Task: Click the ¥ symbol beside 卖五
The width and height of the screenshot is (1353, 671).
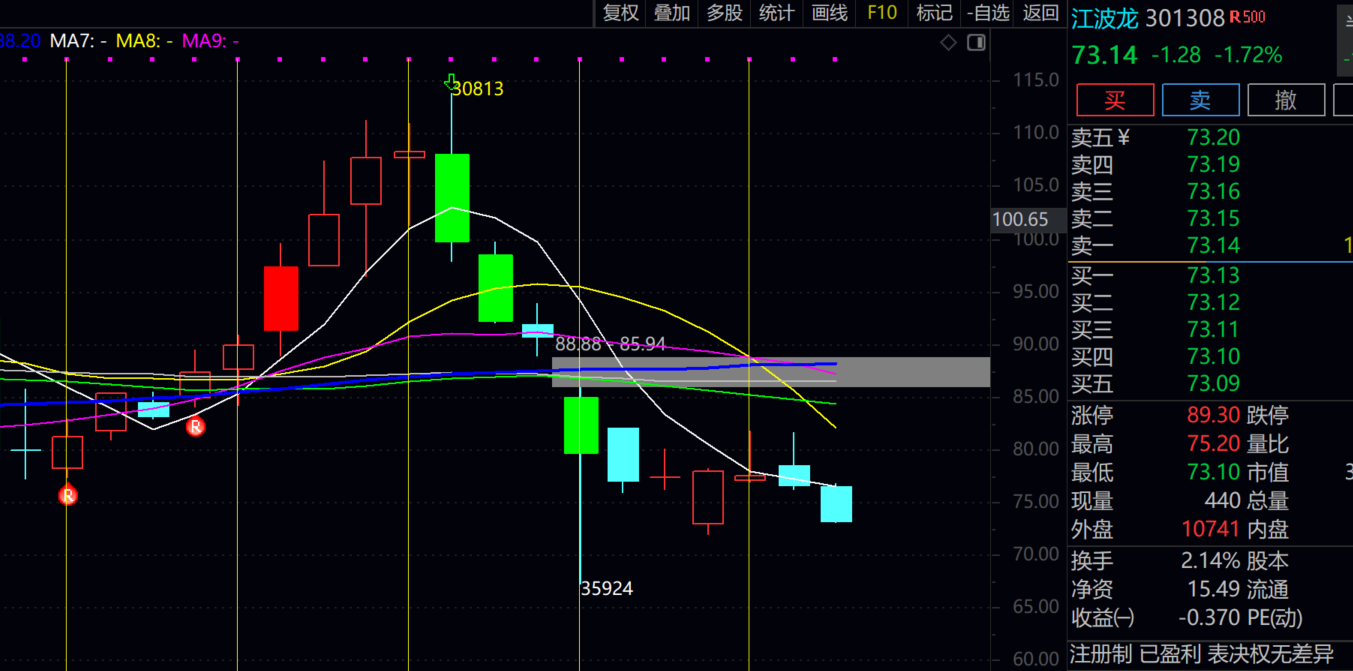Action: 1123,138
